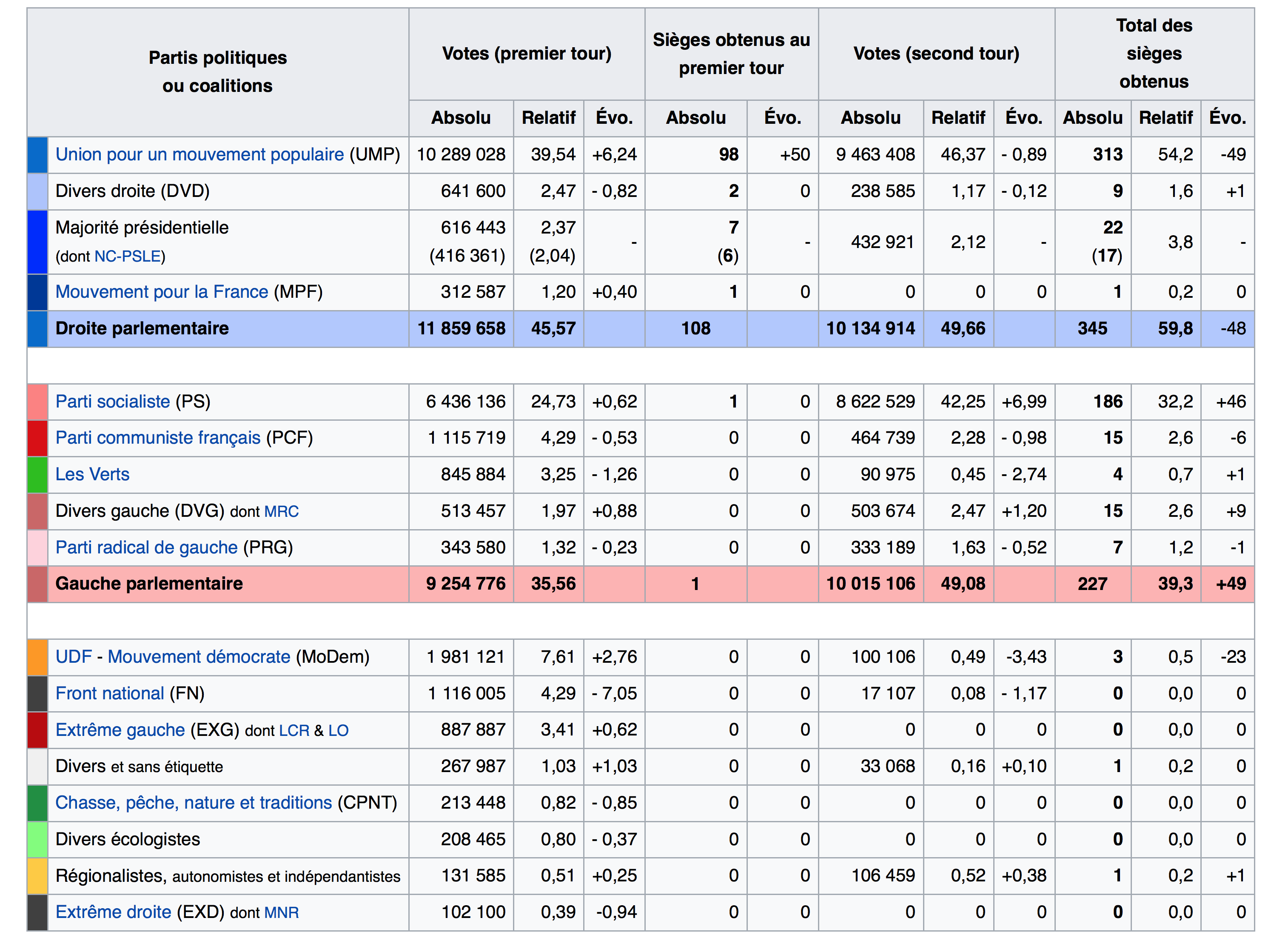Select the Front national votes 1 116 005
The width and height of the screenshot is (1271, 952).
467,693
